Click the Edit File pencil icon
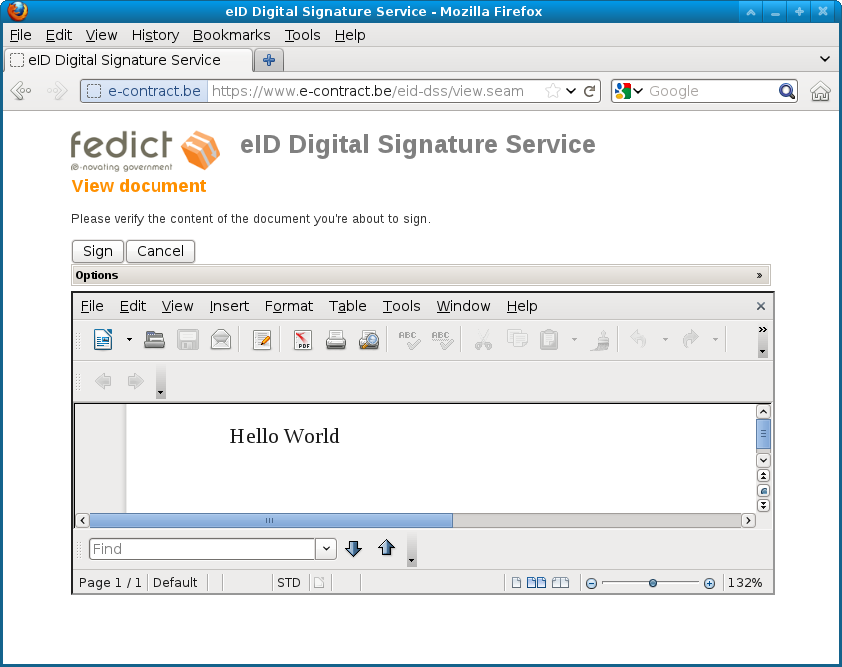 [x=262, y=340]
